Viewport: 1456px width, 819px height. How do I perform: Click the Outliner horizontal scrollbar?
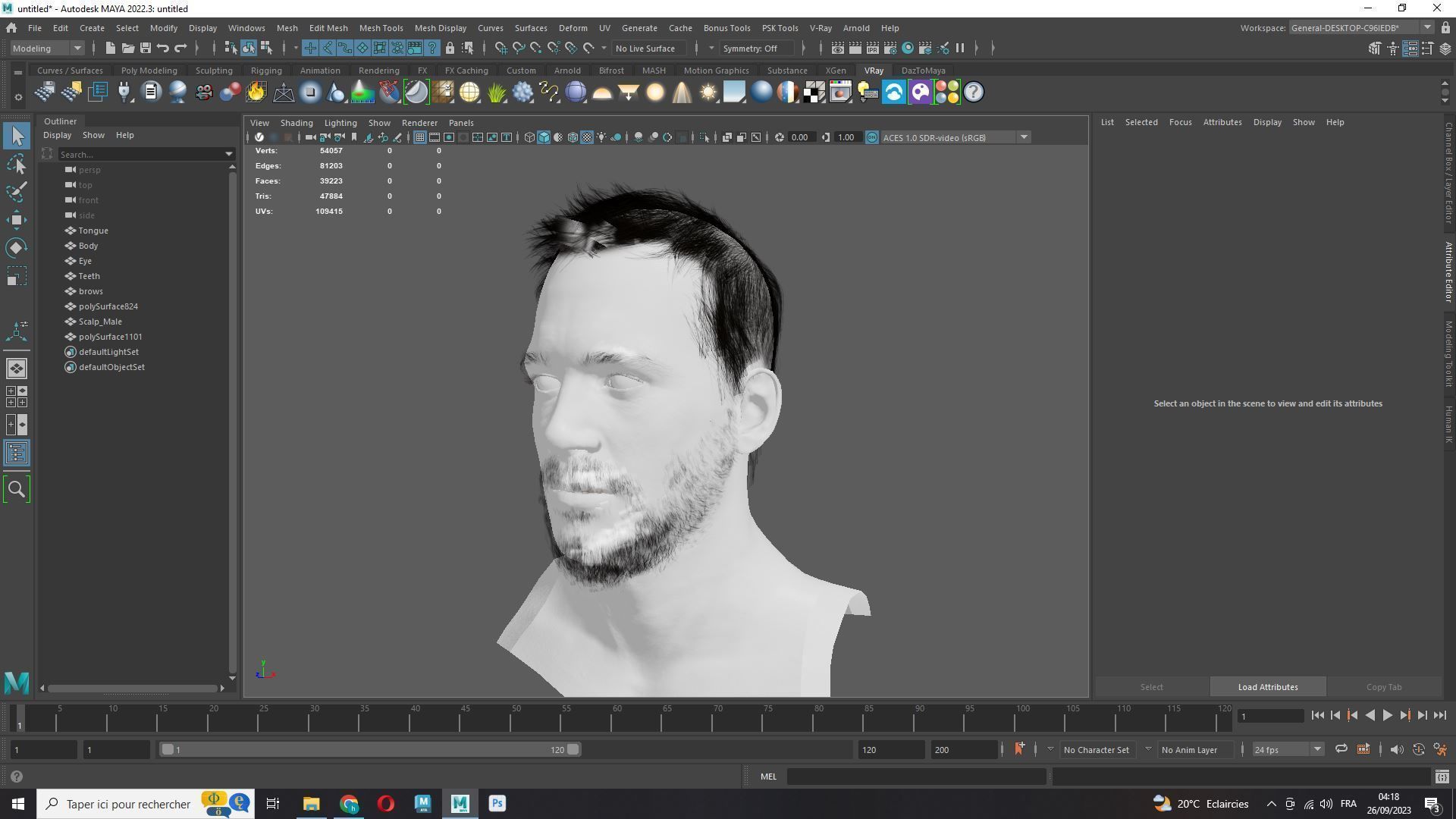133,689
